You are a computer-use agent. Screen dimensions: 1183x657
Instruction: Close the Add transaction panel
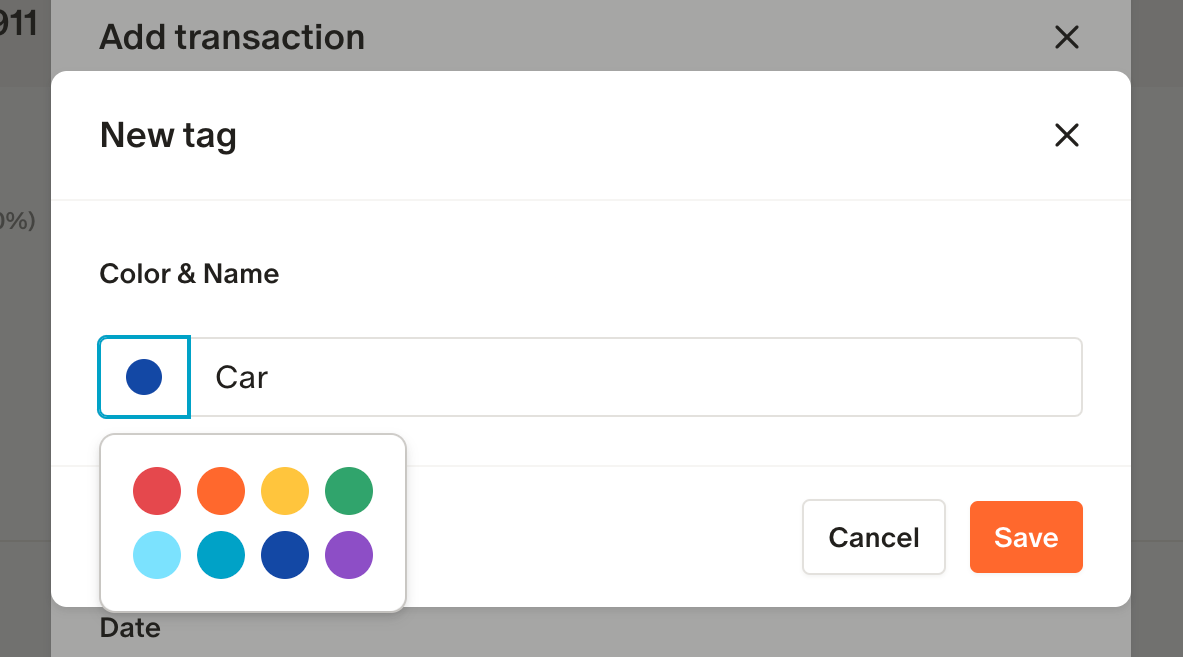1067,38
